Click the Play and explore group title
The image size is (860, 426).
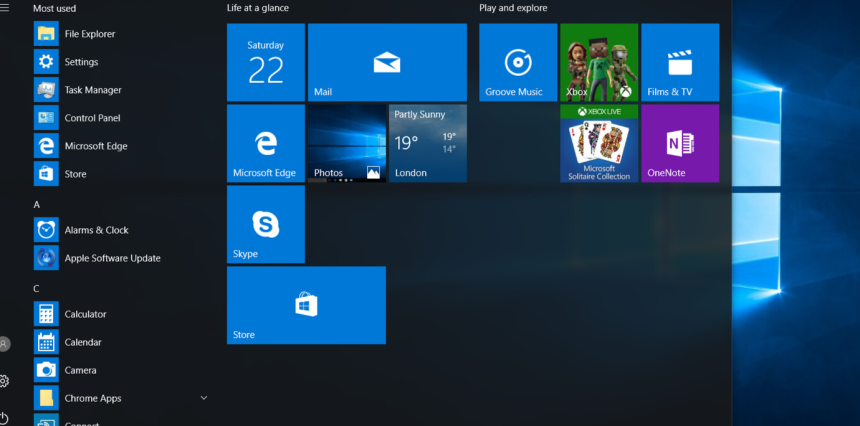click(x=513, y=8)
